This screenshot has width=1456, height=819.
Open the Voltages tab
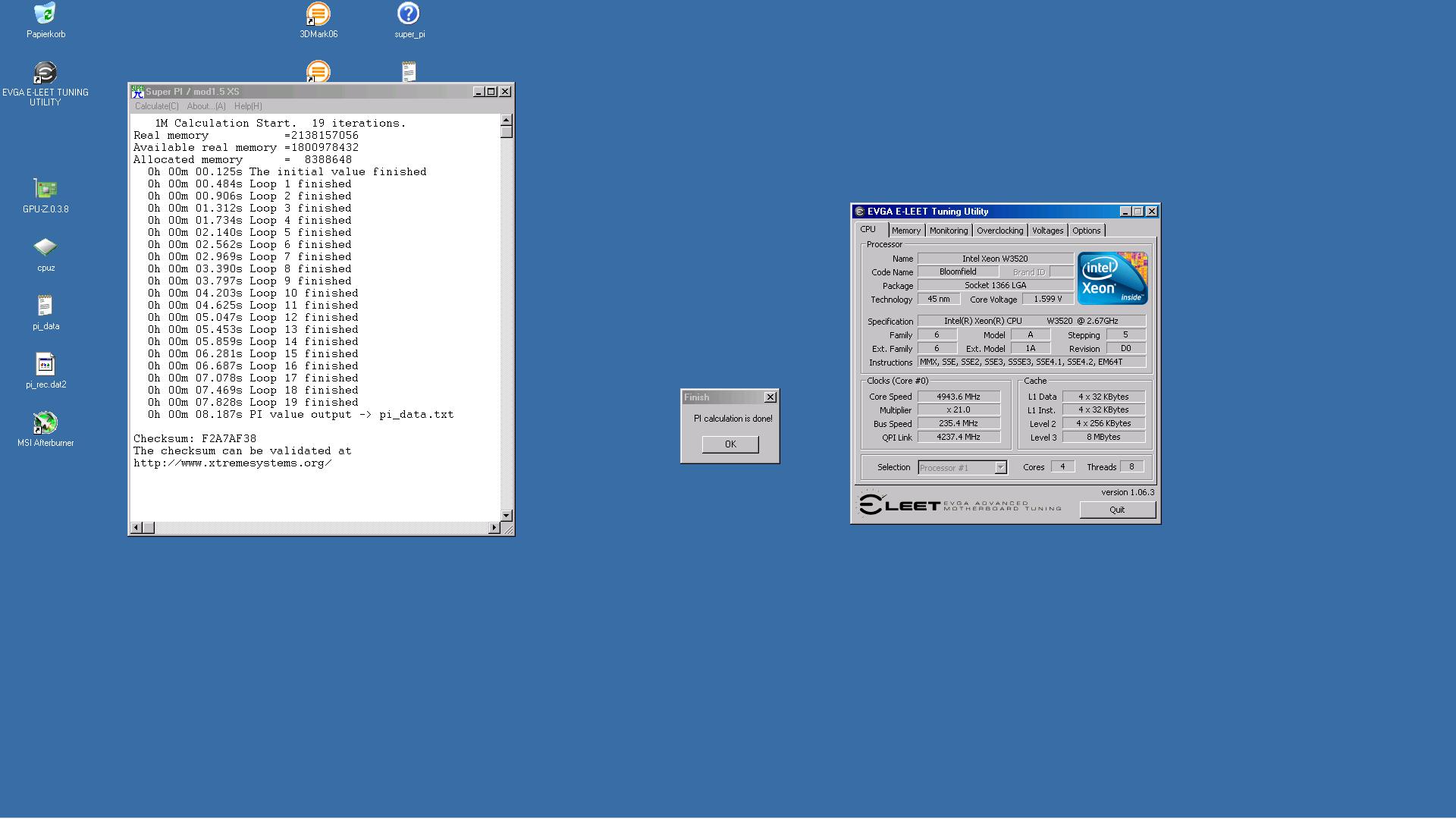1047,231
